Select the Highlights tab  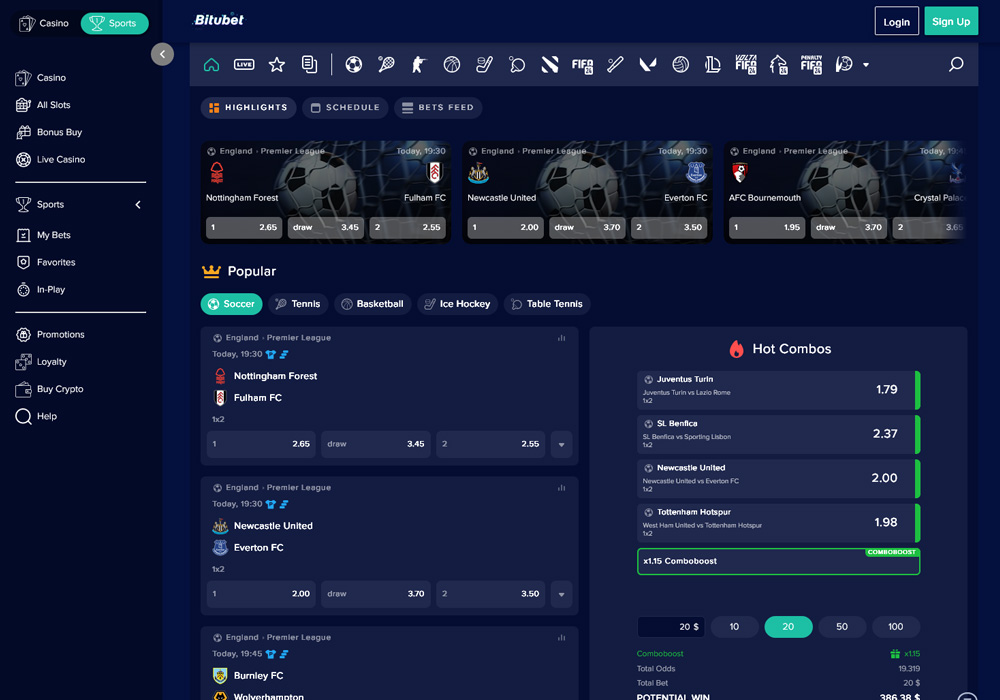(x=249, y=108)
